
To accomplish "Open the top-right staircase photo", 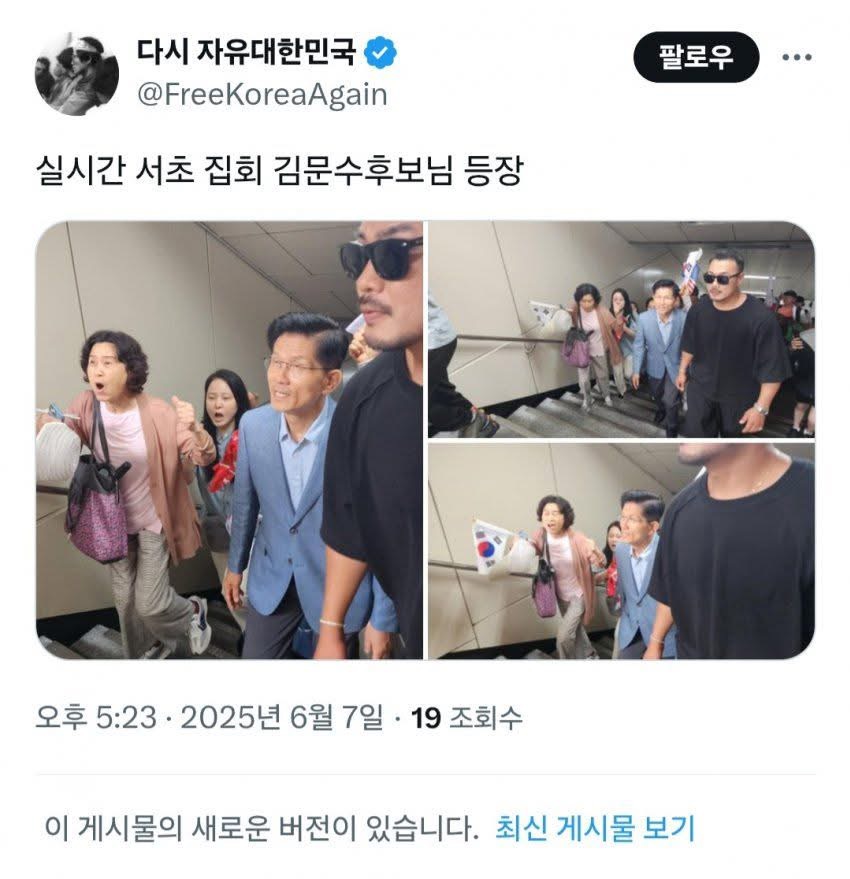I will 621,330.
